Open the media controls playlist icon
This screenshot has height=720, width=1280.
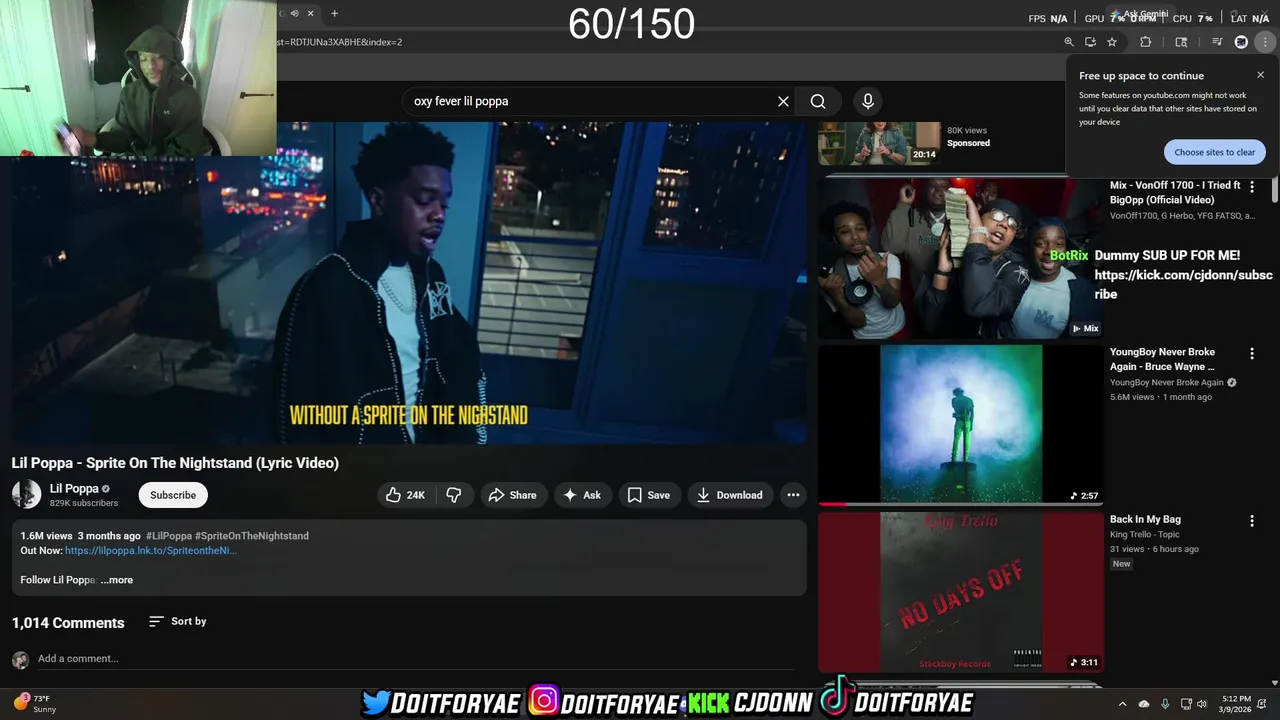(1217, 42)
